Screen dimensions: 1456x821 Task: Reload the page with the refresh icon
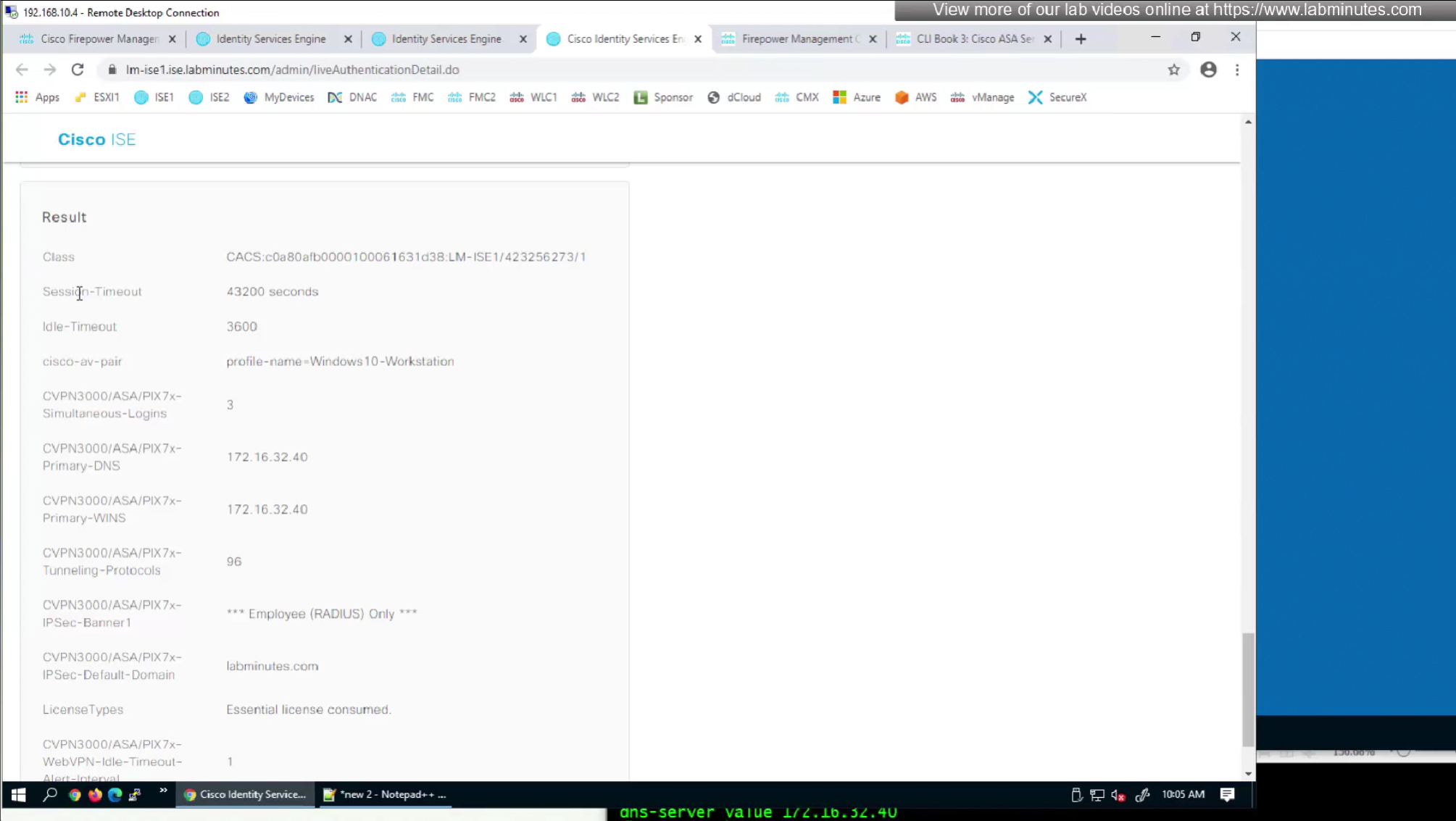click(x=78, y=70)
